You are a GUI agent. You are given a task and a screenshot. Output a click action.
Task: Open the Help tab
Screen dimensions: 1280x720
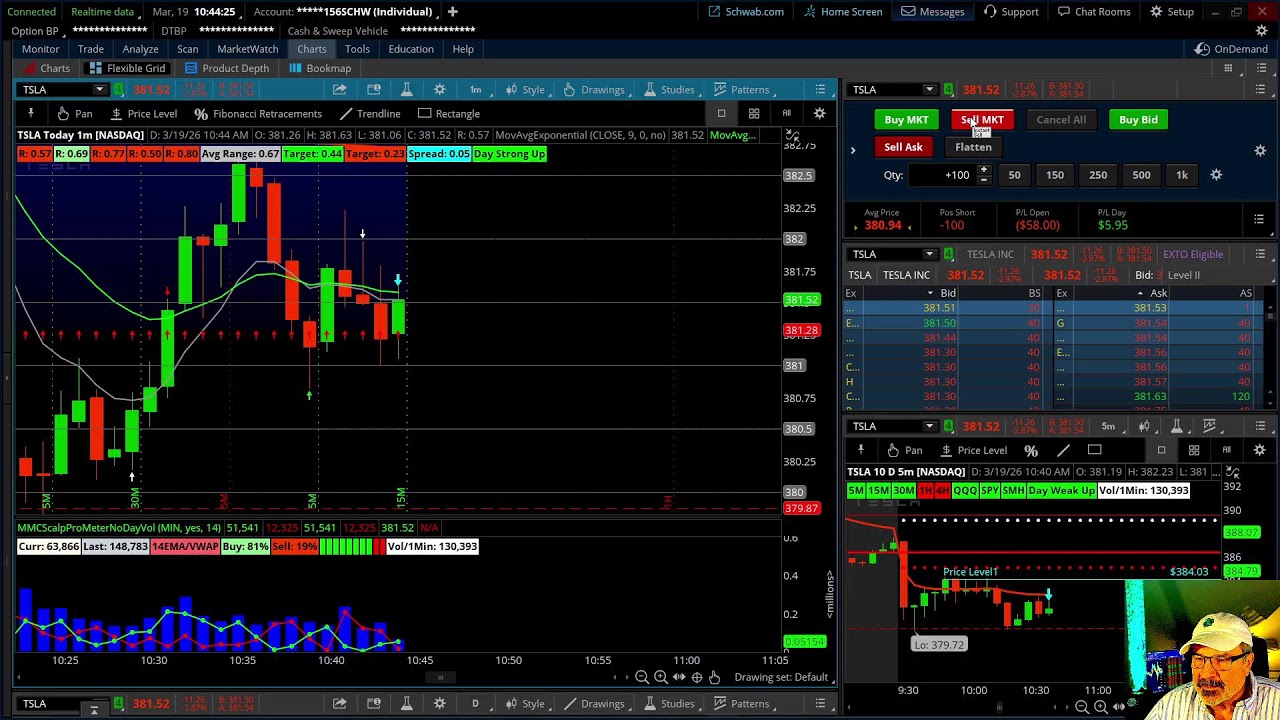point(463,49)
